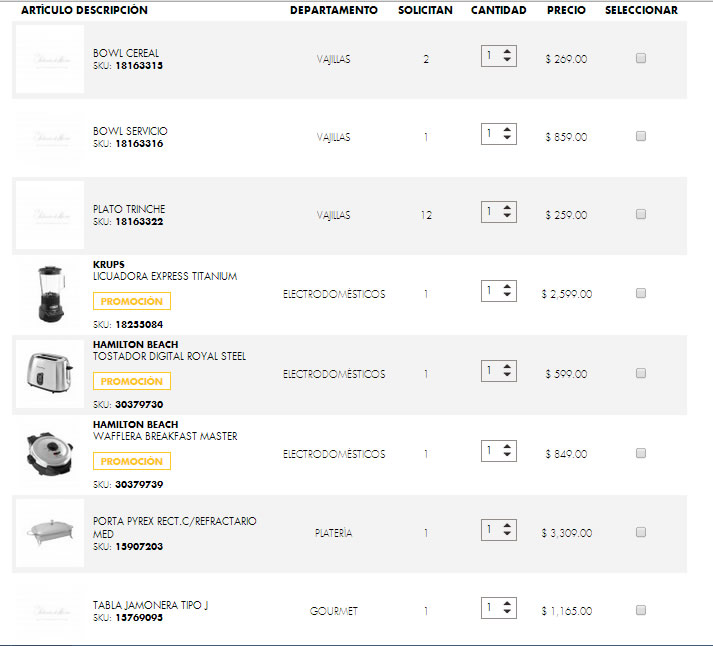Click the Porta Pyrex product image

pyautogui.click(x=50, y=532)
